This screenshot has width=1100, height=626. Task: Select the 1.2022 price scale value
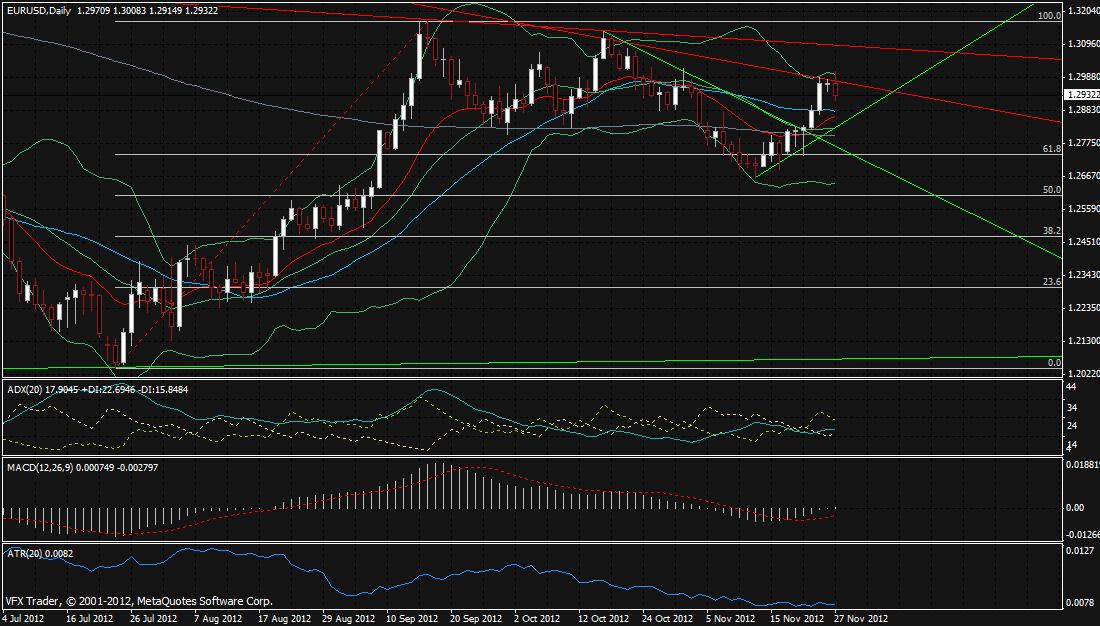click(x=1081, y=373)
